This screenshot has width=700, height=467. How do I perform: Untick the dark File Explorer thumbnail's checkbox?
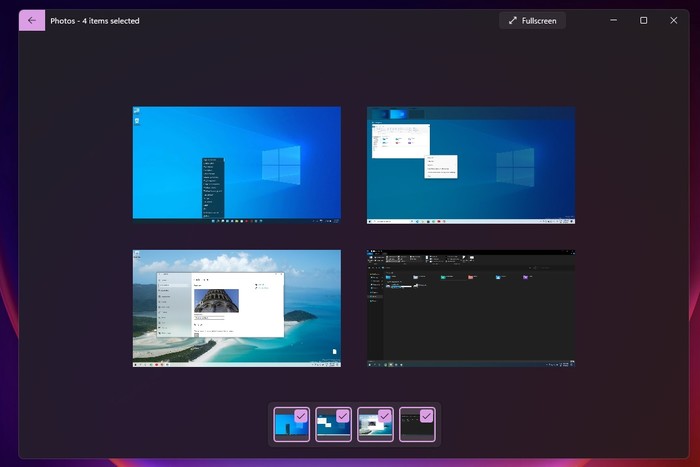pos(426,415)
